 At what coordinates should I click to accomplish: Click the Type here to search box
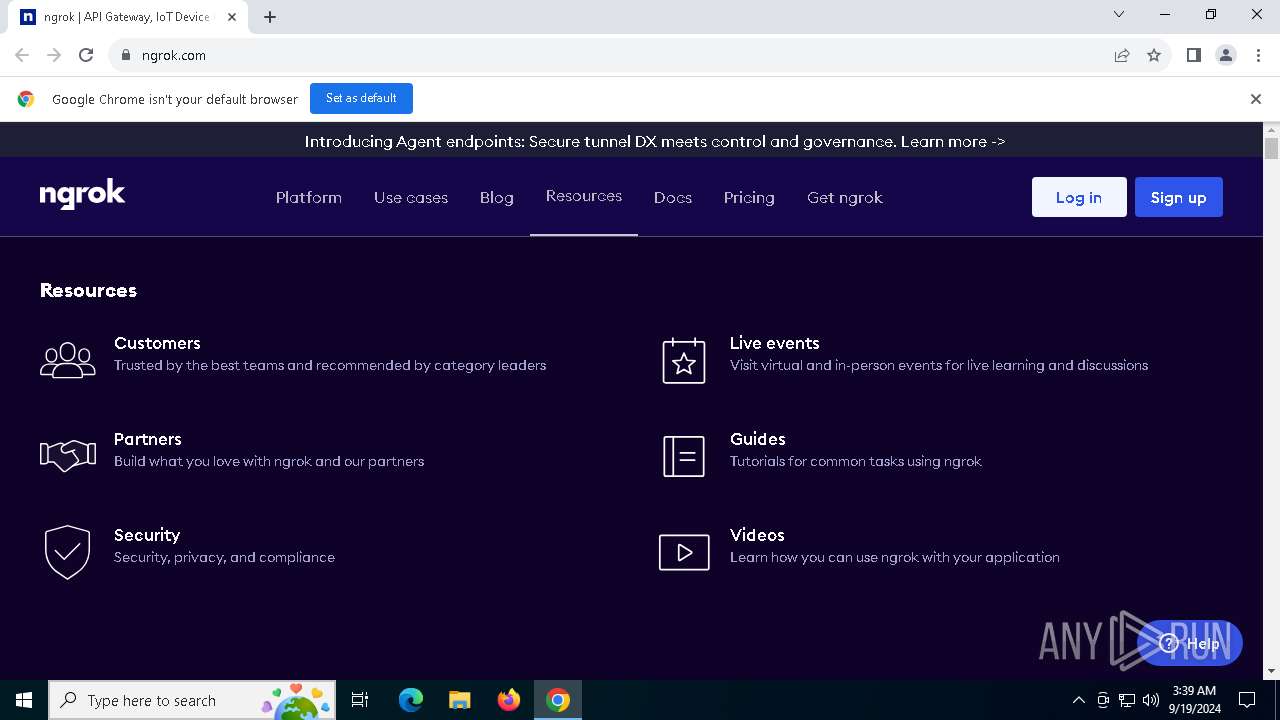point(192,700)
